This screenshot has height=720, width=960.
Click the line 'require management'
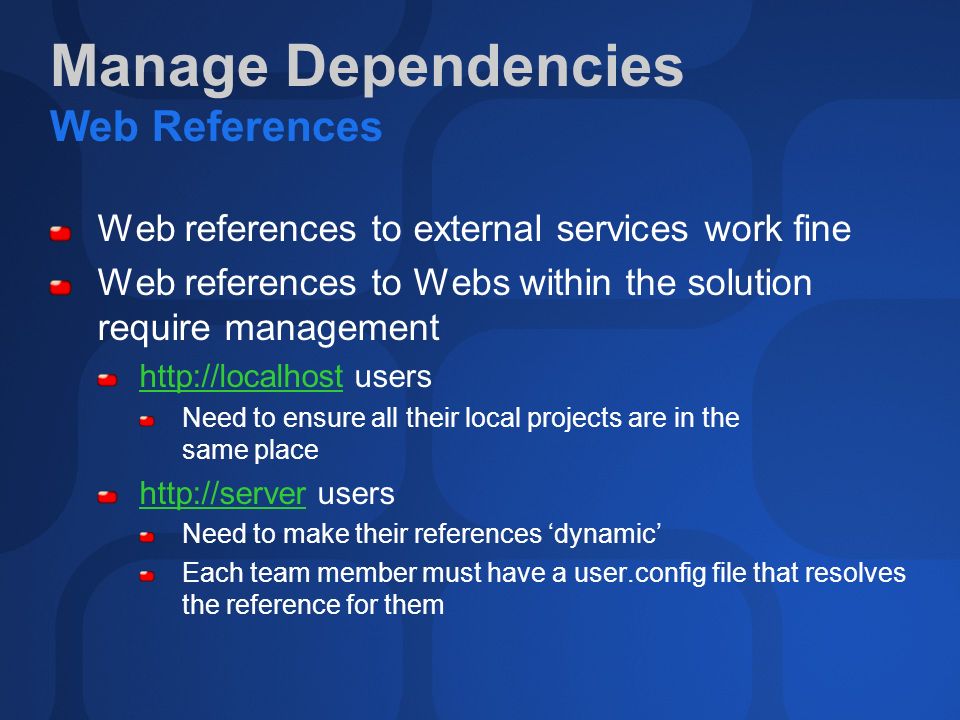pyautogui.click(x=269, y=328)
